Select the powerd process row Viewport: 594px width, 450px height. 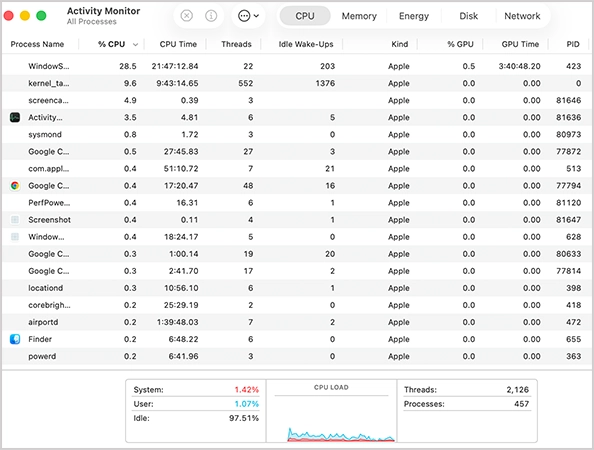coord(297,356)
